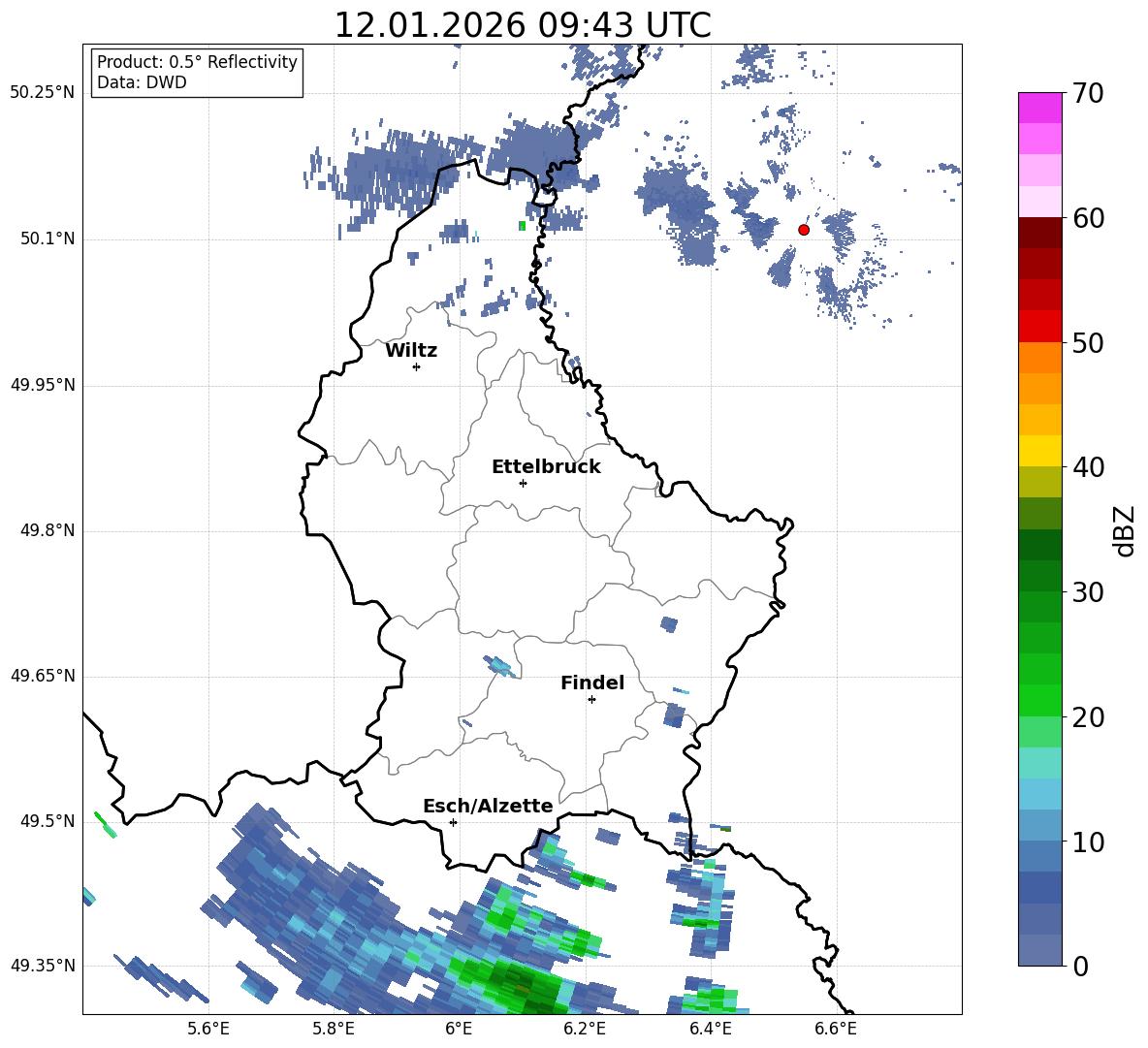Click the 70 value on colorbar

[x=1088, y=93]
